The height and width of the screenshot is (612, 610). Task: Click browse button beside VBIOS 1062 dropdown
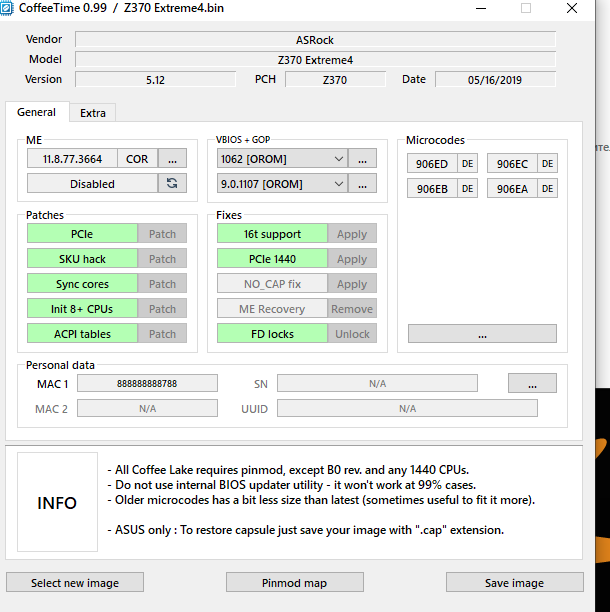362,159
